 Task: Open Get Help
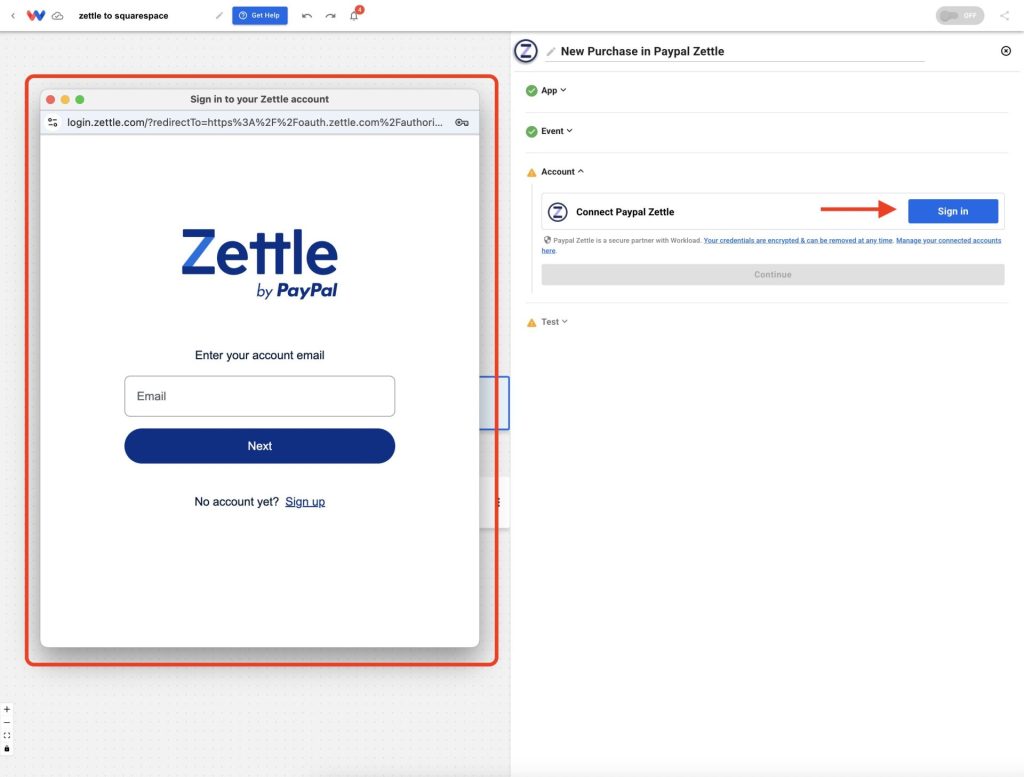pyautogui.click(x=260, y=15)
